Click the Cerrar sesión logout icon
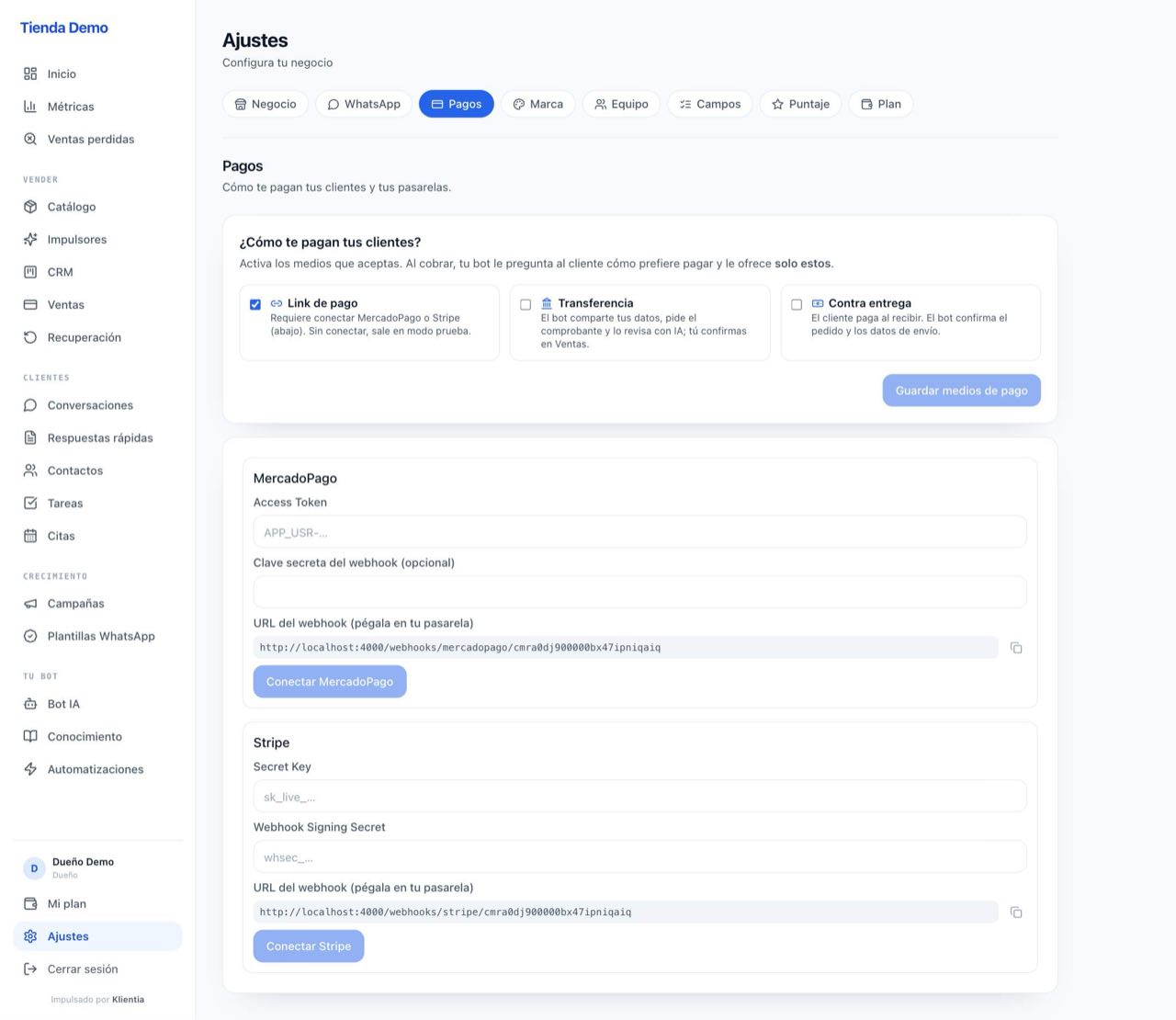 click(30, 969)
